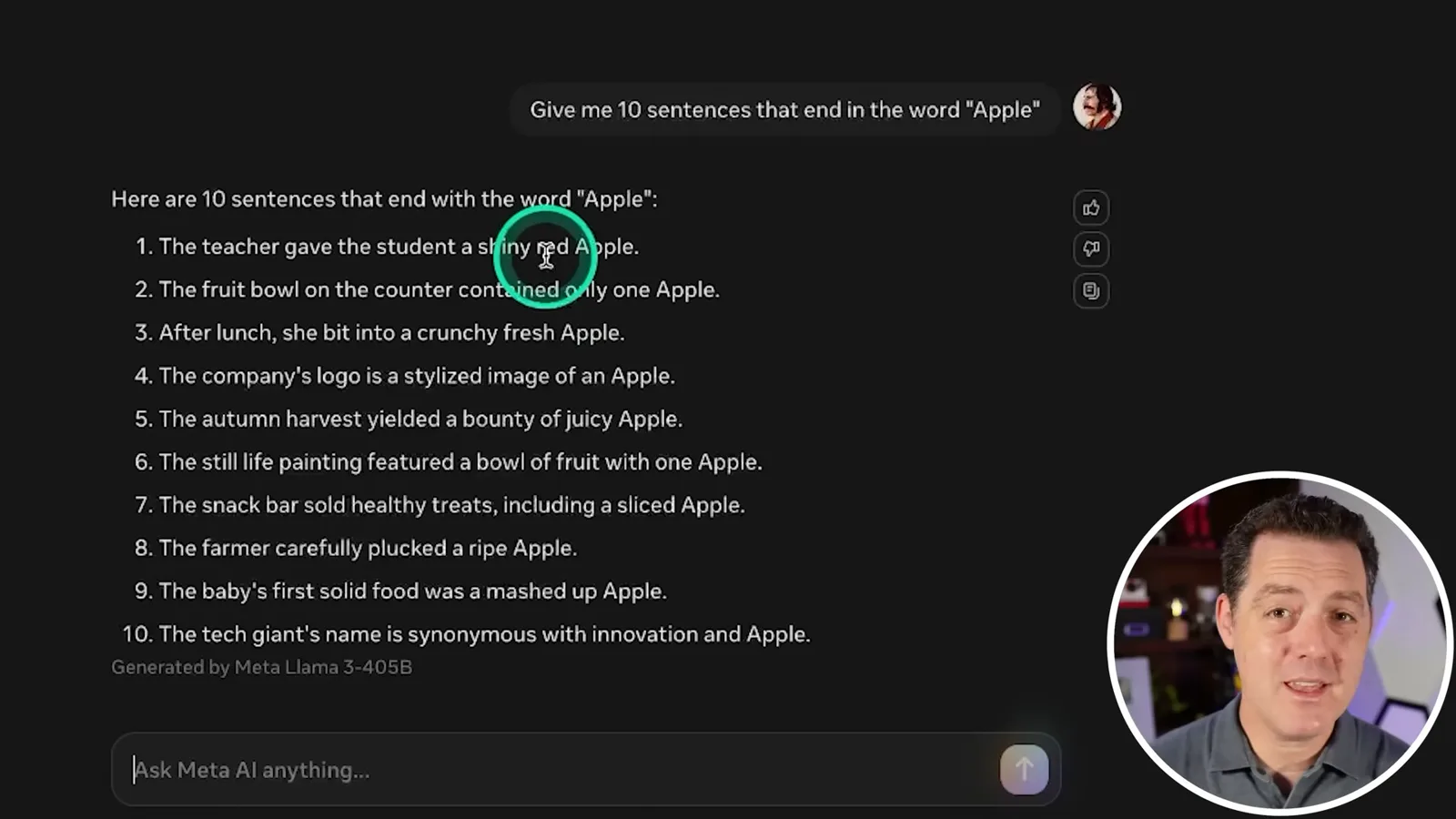Send the message with the arrow button

(1024, 770)
